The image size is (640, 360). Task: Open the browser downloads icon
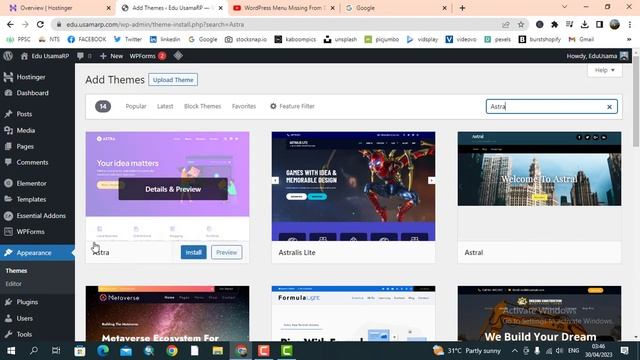pos(584,24)
